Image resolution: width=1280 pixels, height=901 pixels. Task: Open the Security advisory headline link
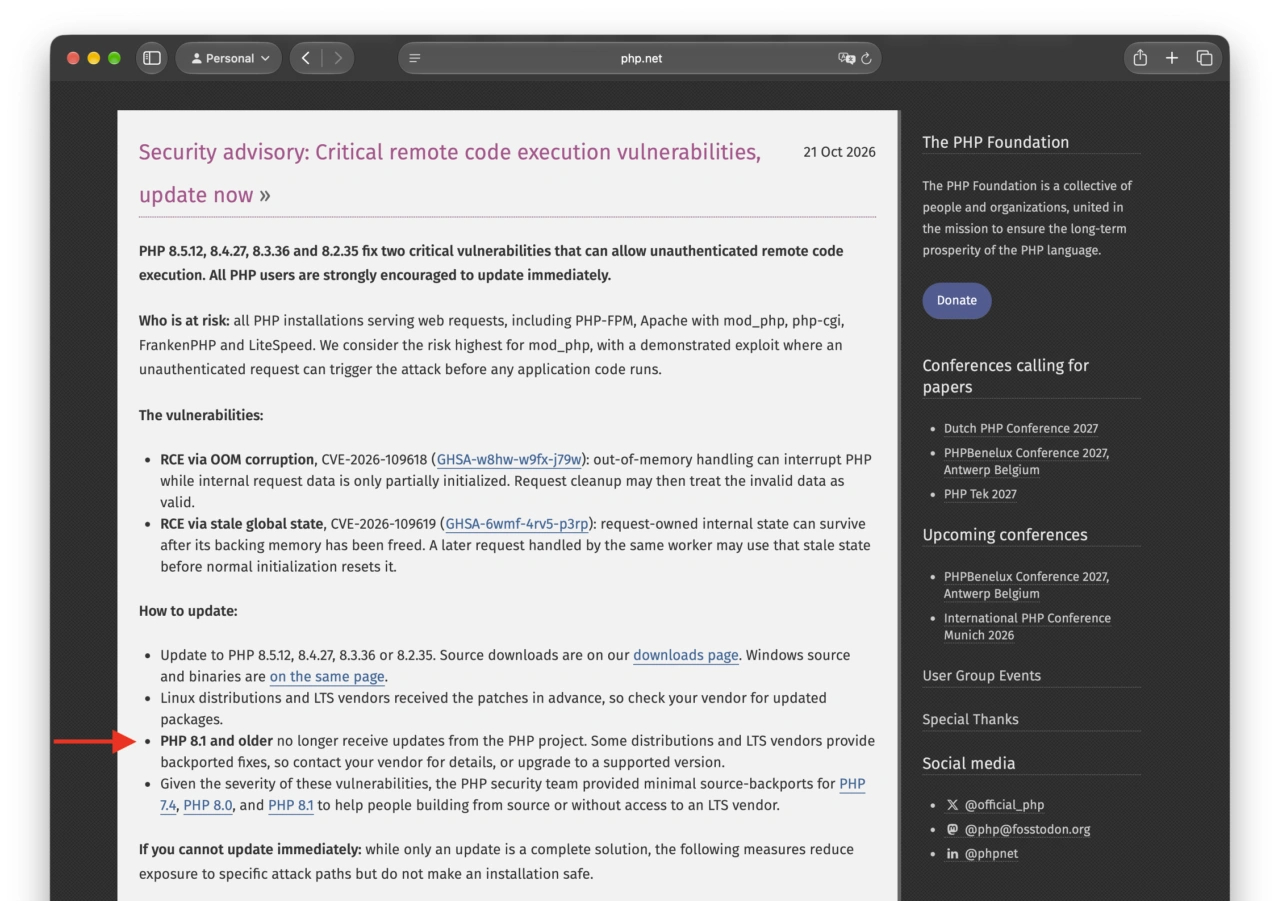(x=449, y=173)
